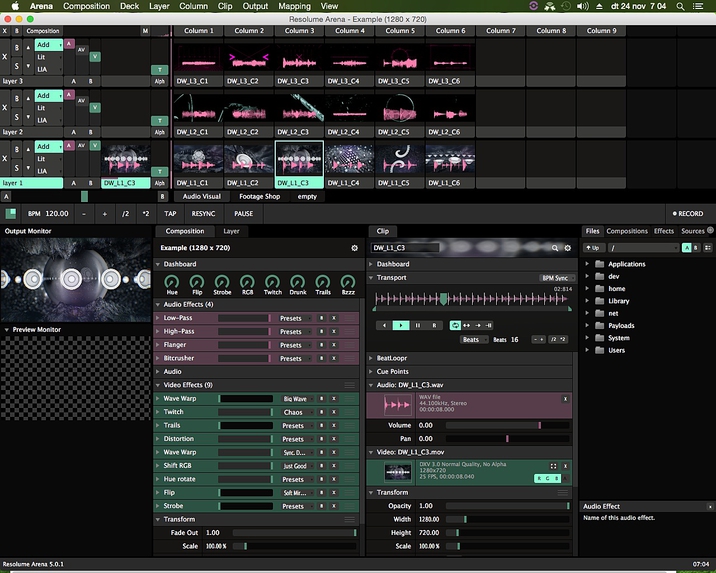The height and width of the screenshot is (573, 716).
Task: Click the RESYNC button
Action: click(x=203, y=213)
